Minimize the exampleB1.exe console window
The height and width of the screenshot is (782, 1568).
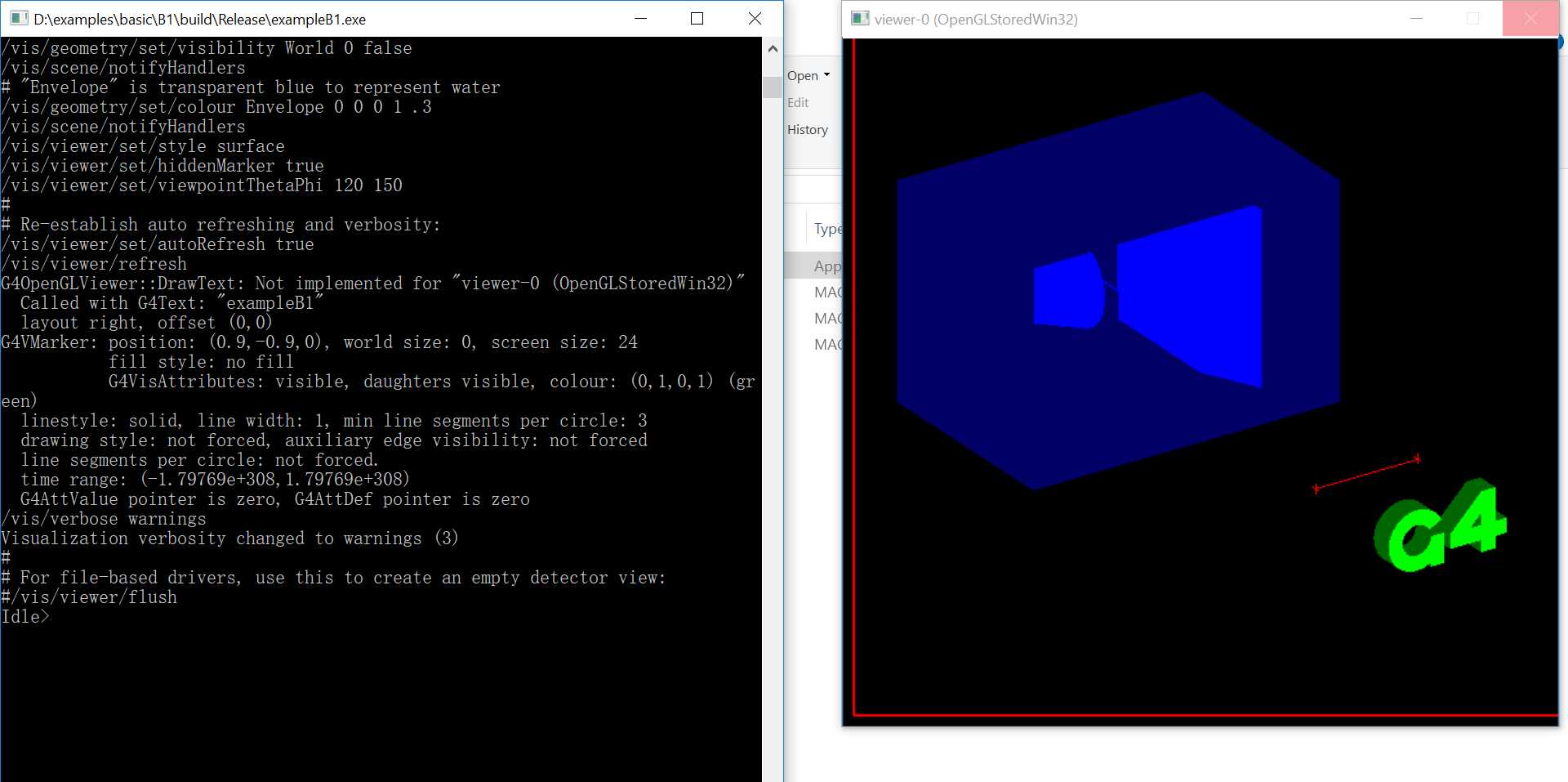click(x=641, y=19)
